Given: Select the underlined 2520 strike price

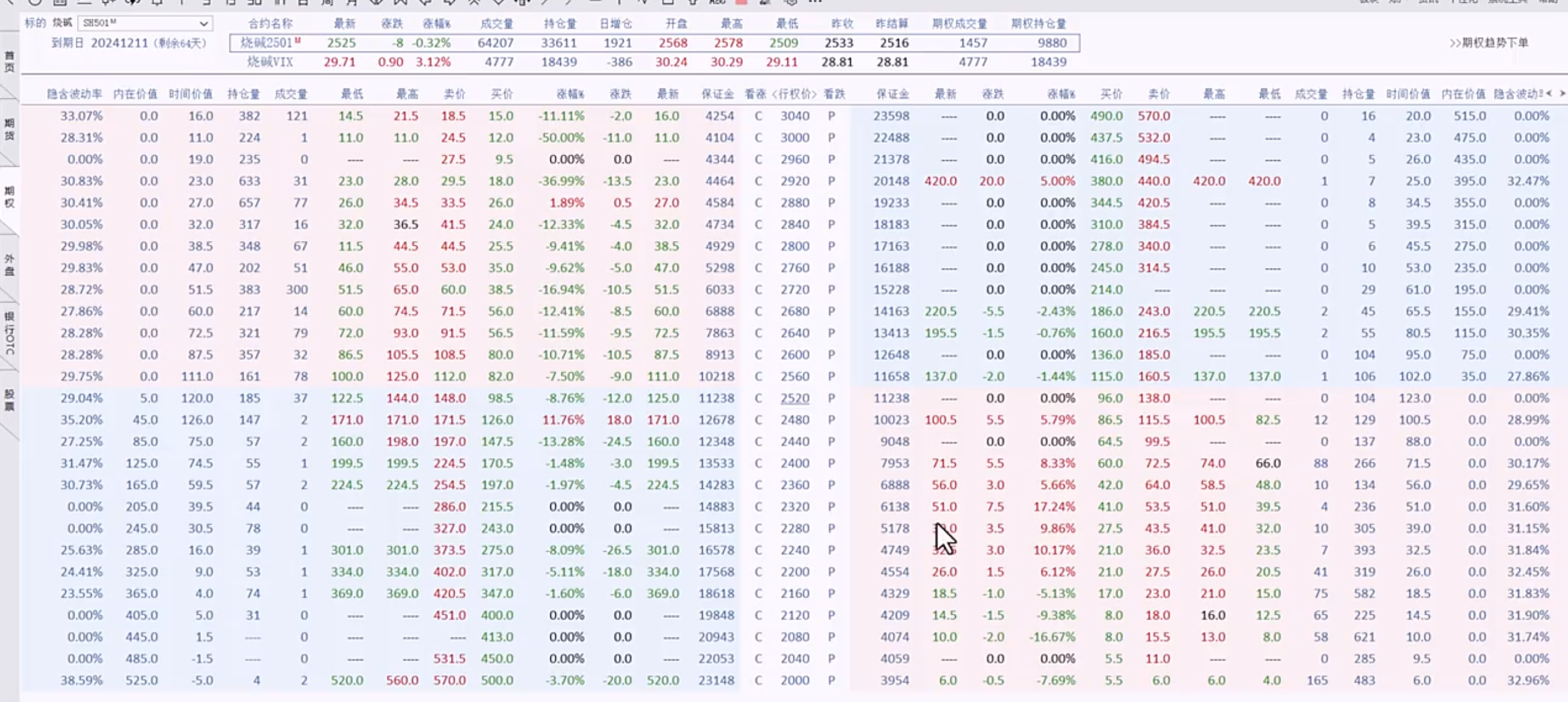Looking at the screenshot, I should pos(795,399).
